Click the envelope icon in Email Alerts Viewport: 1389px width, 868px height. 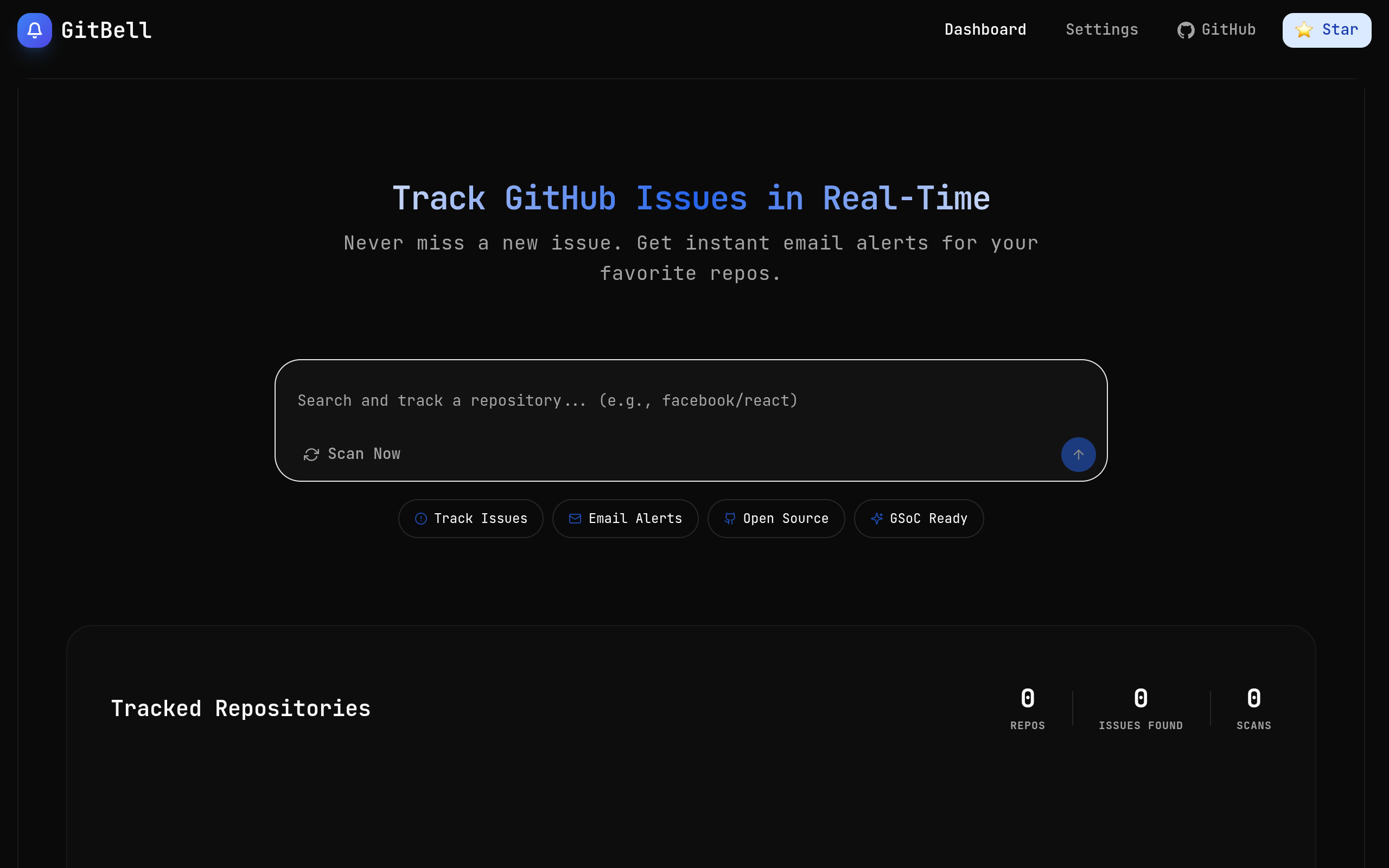pos(575,519)
